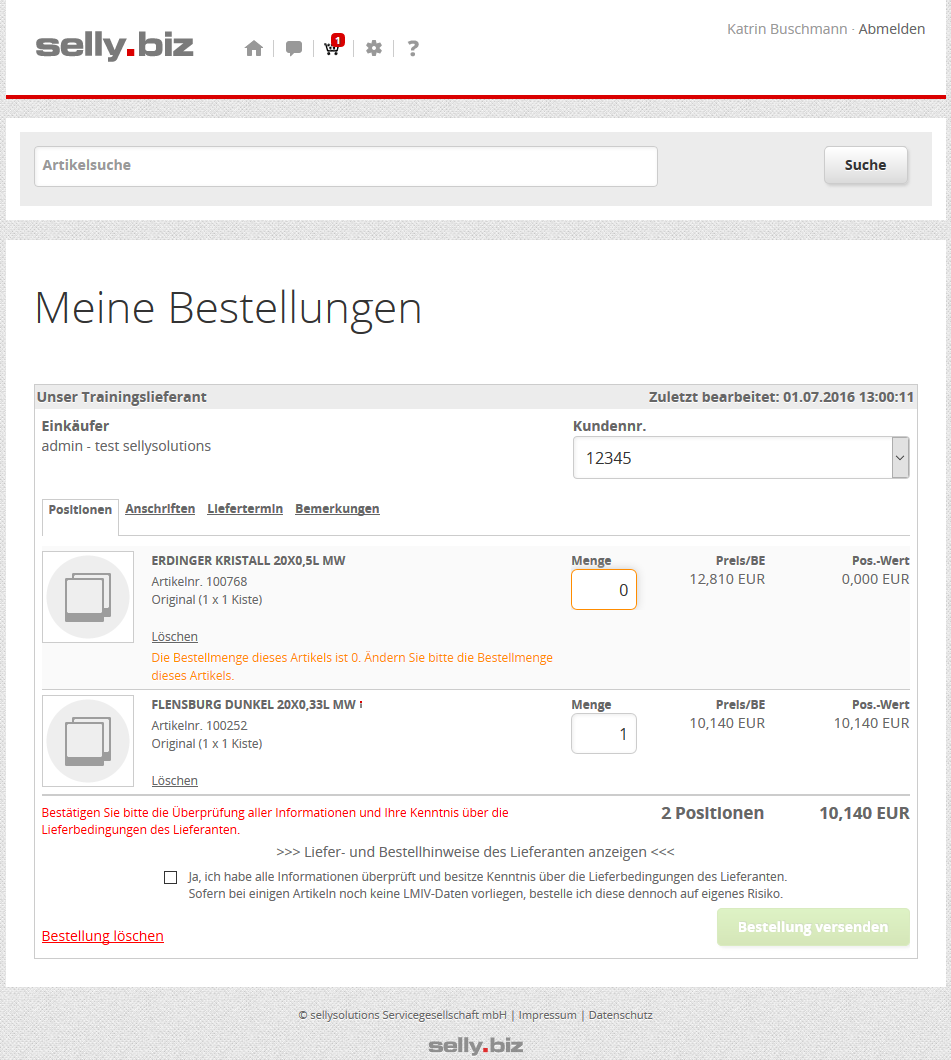Tick the delivery conditions confirmation checkbox
951x1060 pixels.
170,877
